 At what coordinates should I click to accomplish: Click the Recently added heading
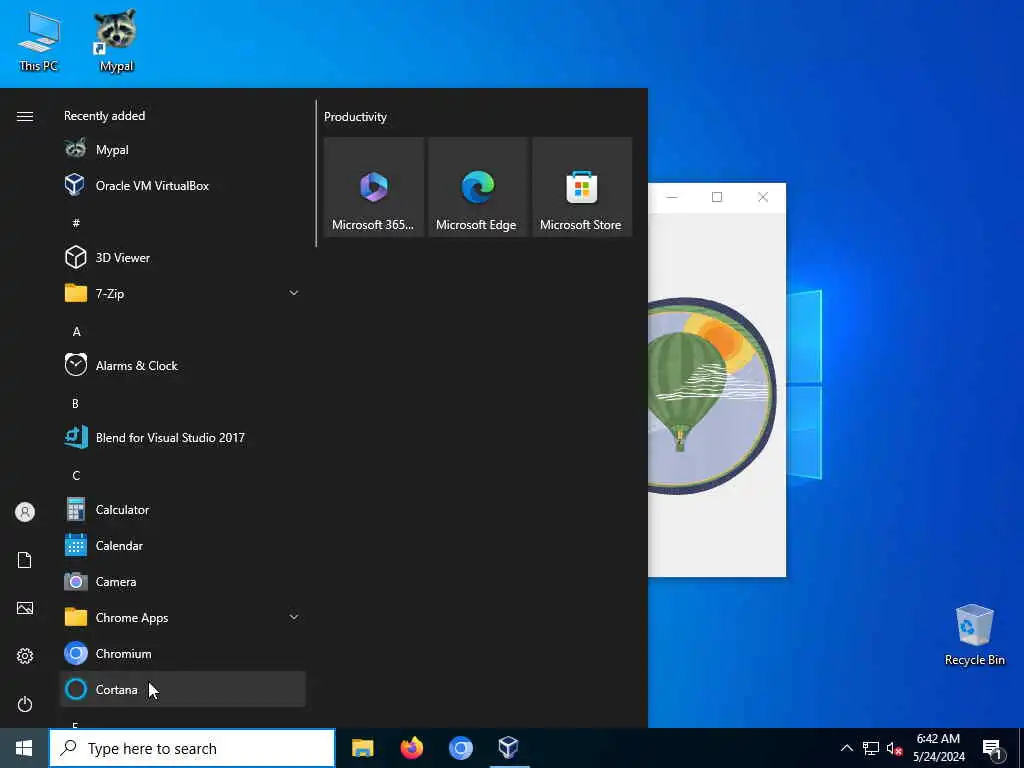tap(104, 116)
